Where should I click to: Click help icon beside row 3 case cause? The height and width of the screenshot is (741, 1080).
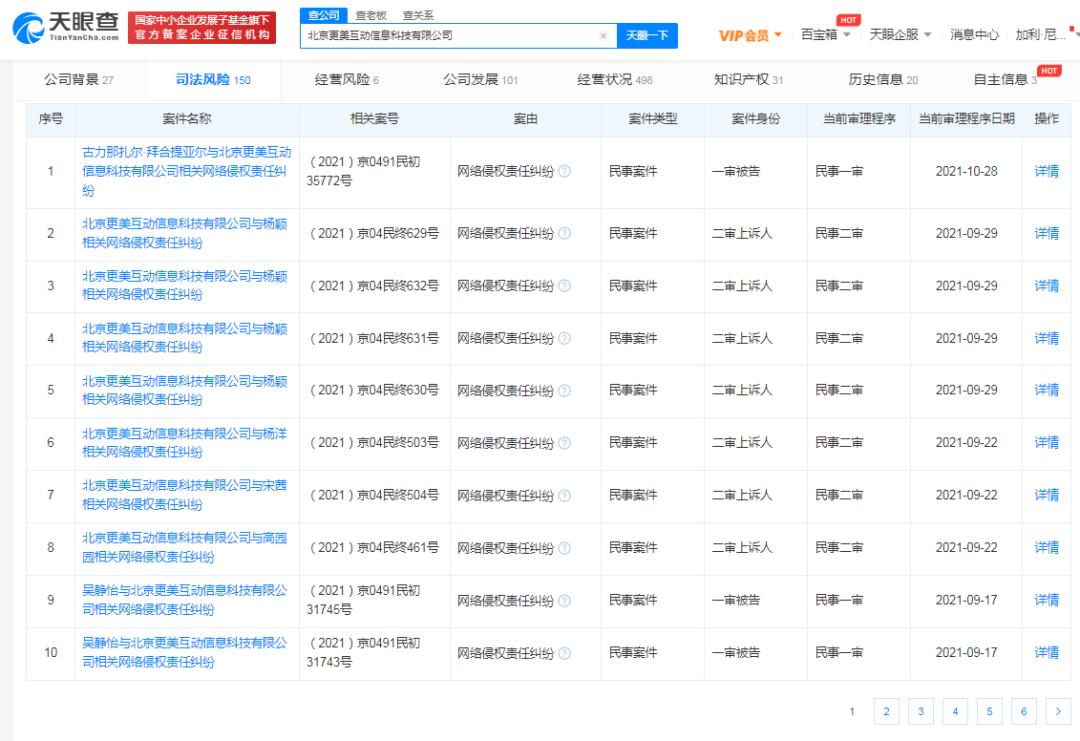pyautogui.click(x=565, y=286)
